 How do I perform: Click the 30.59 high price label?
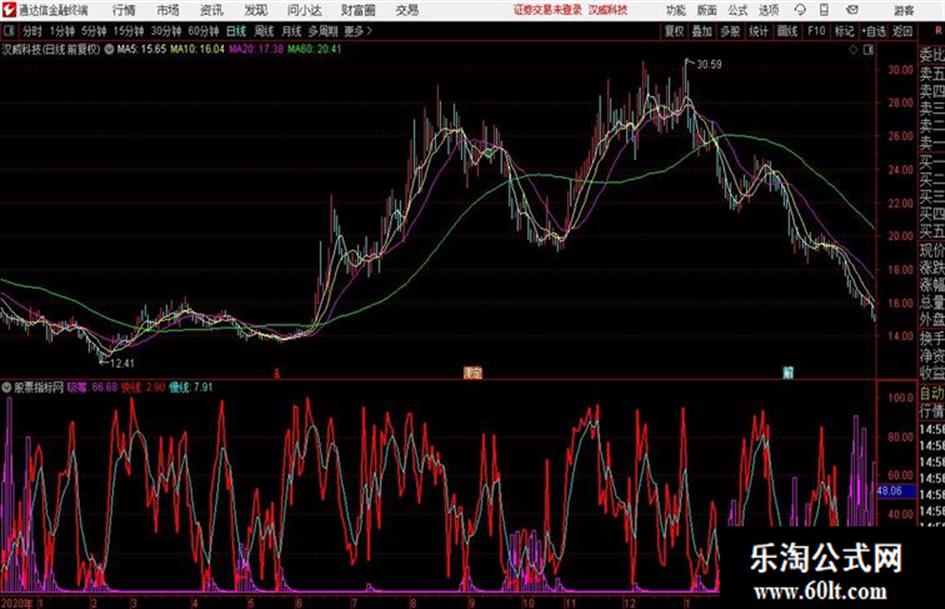[x=709, y=65]
